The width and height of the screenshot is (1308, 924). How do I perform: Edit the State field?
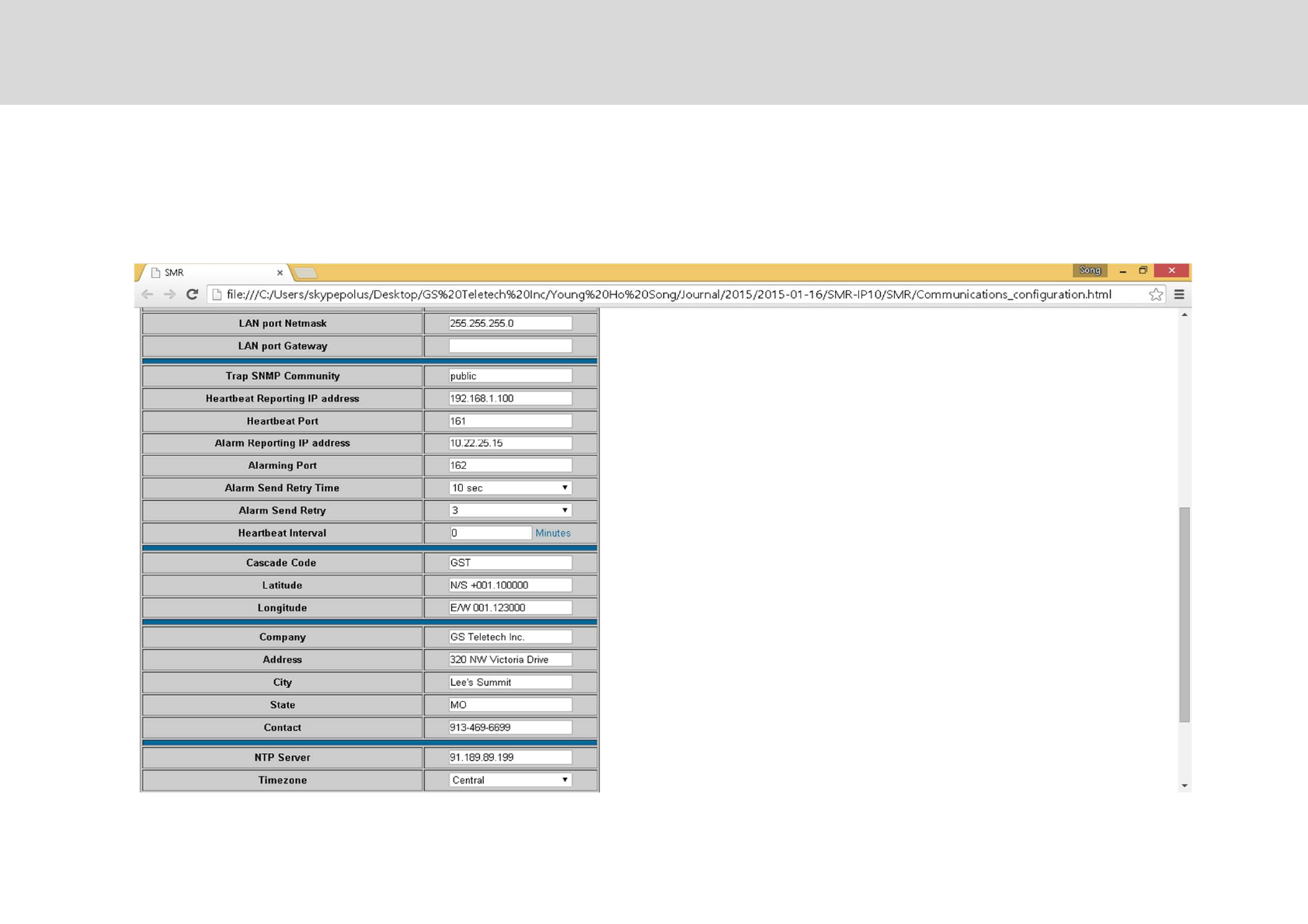[x=510, y=704]
